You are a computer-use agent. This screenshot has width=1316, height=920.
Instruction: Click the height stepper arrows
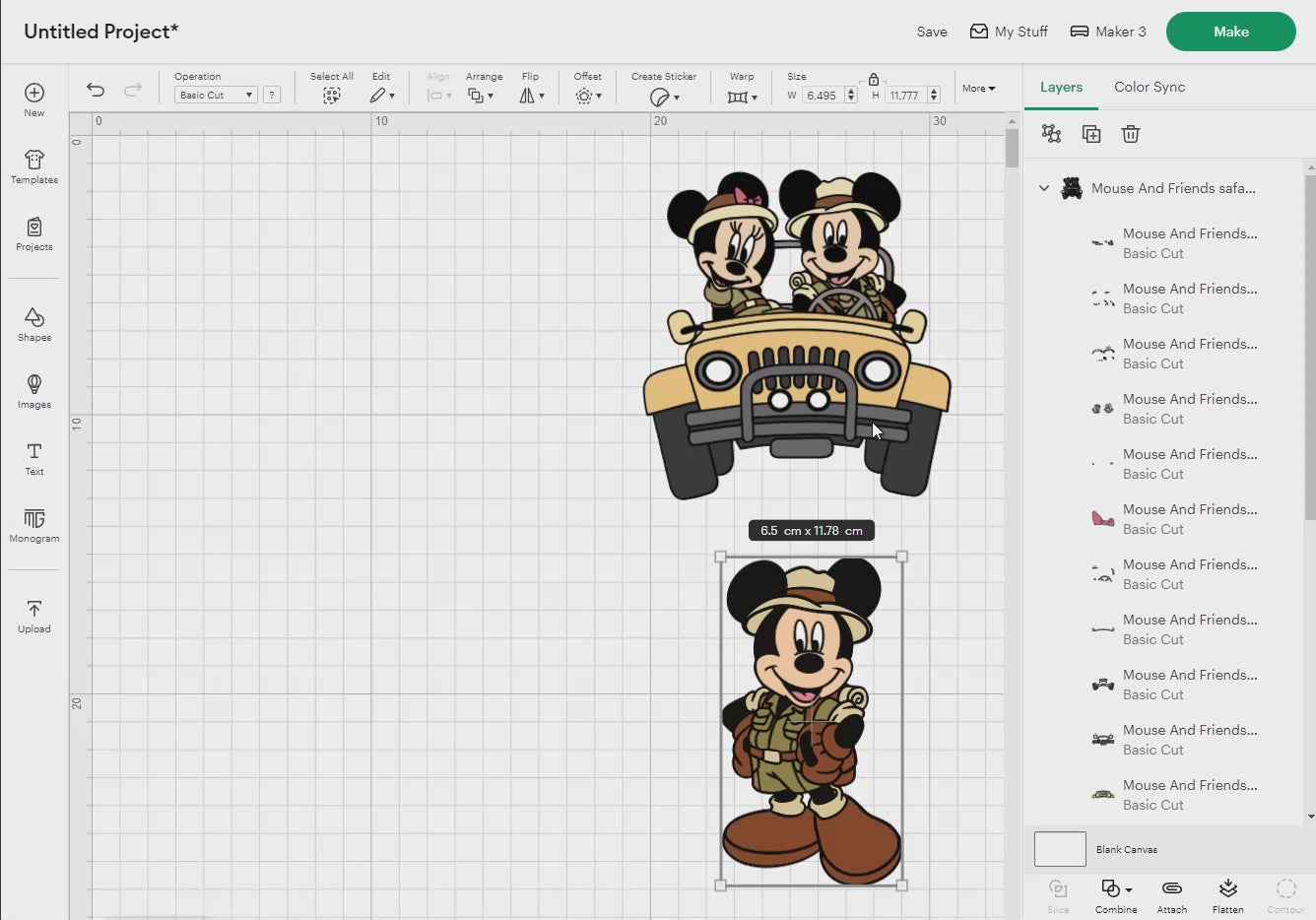pos(934,96)
